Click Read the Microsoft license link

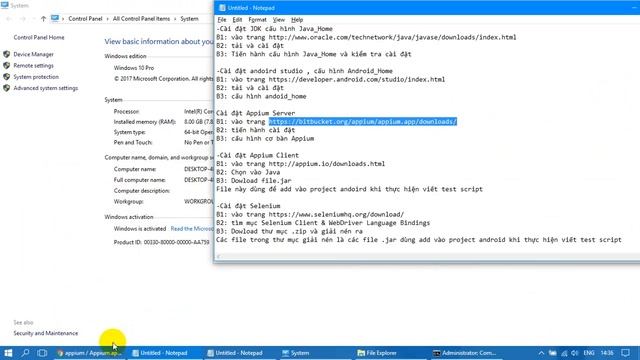pyautogui.click(x=192, y=229)
